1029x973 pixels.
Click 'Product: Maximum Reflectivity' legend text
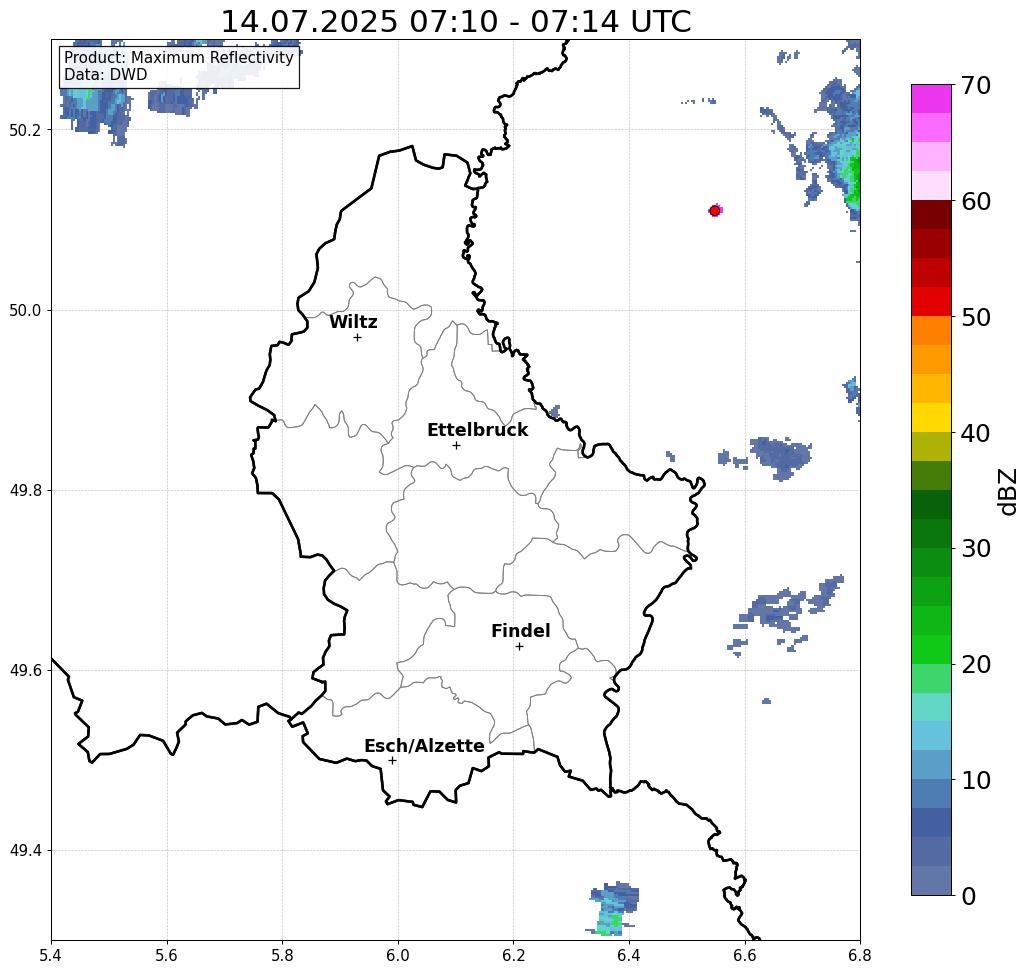click(x=178, y=57)
